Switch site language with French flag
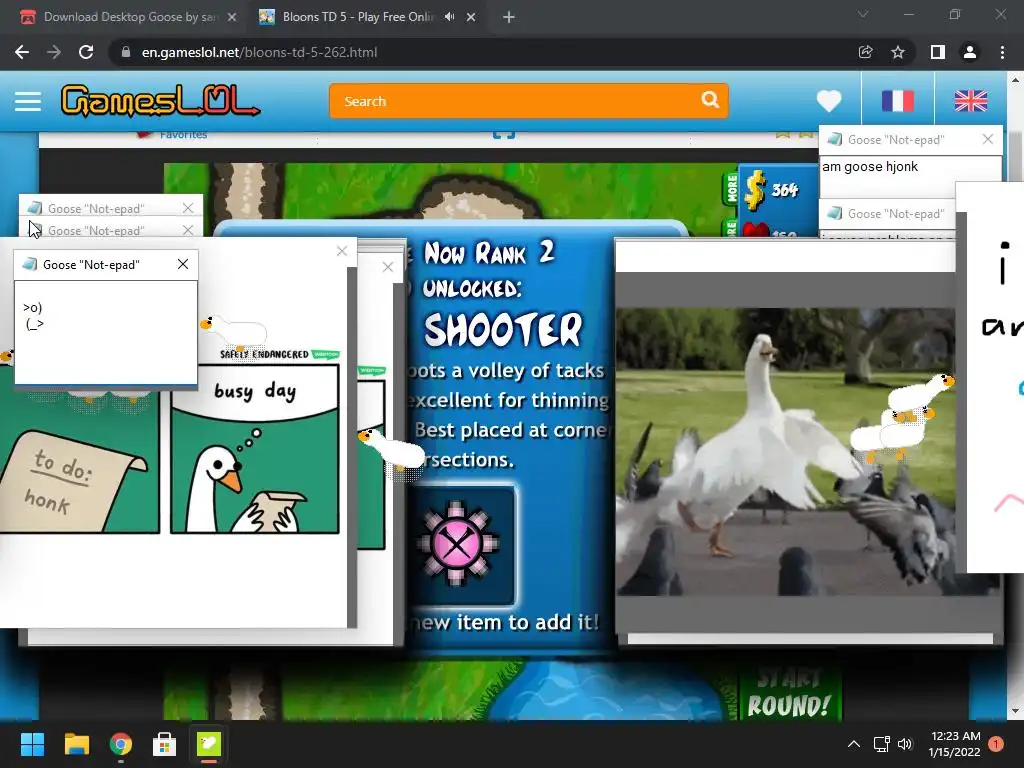Image resolution: width=1024 pixels, height=768 pixels. [897, 101]
